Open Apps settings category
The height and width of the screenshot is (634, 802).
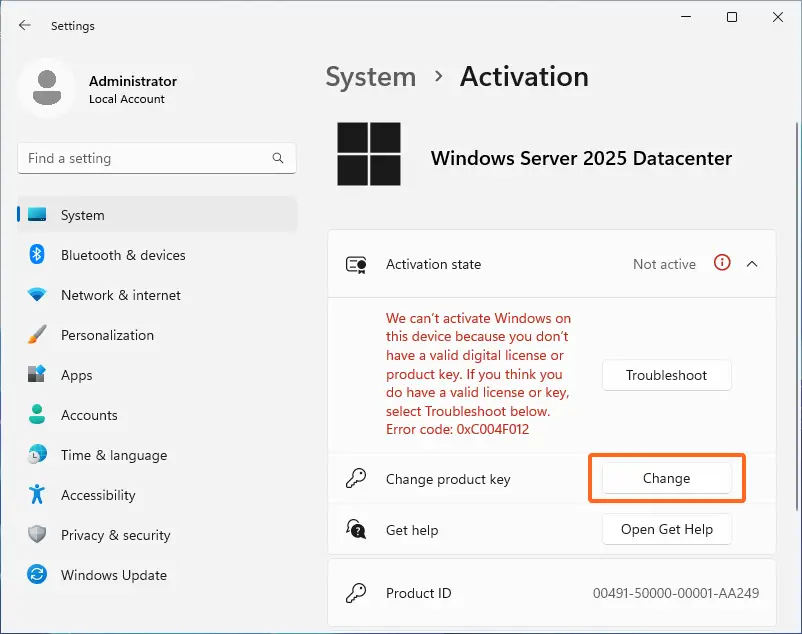pos(157,374)
